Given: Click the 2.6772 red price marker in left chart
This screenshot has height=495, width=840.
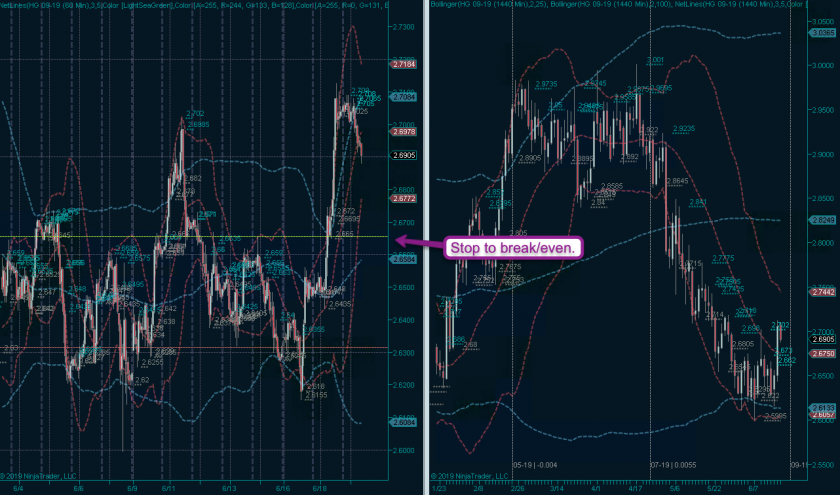Looking at the screenshot, I should coord(404,199).
